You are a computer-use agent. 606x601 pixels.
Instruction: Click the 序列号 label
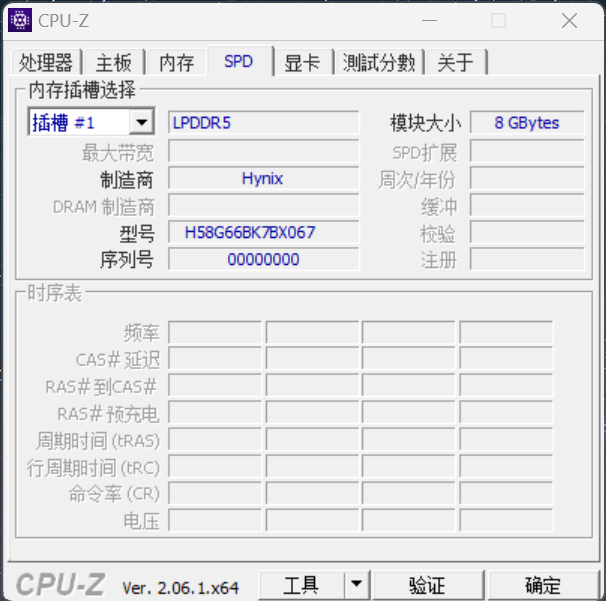pos(127,260)
